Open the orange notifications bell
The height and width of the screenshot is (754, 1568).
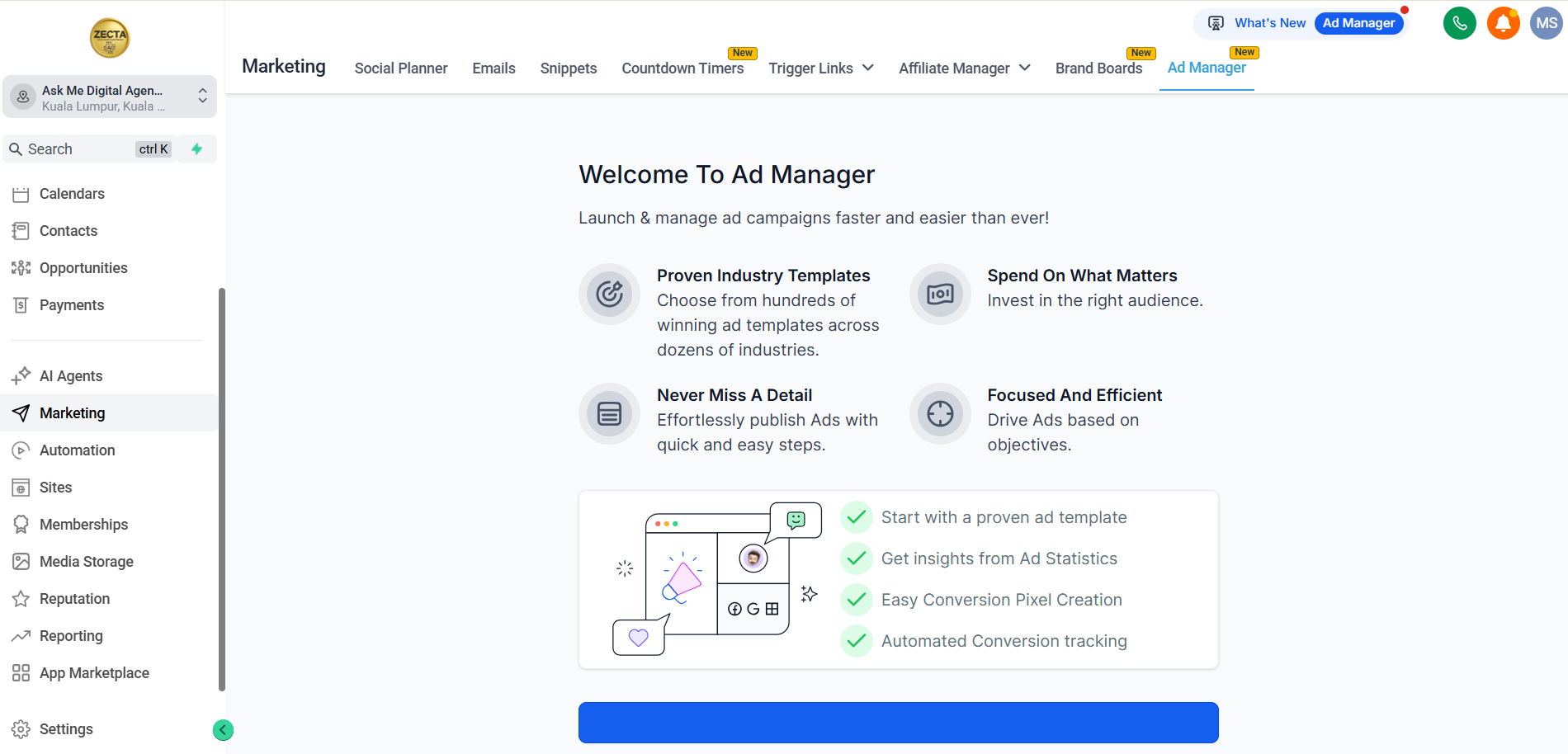click(x=1503, y=23)
